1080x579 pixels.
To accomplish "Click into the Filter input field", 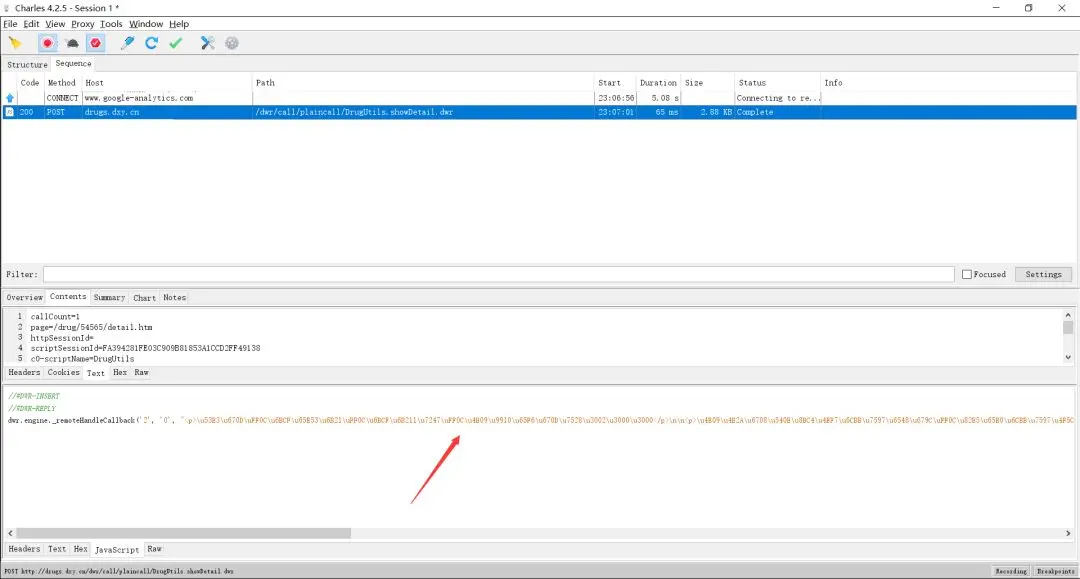I will pos(498,274).
